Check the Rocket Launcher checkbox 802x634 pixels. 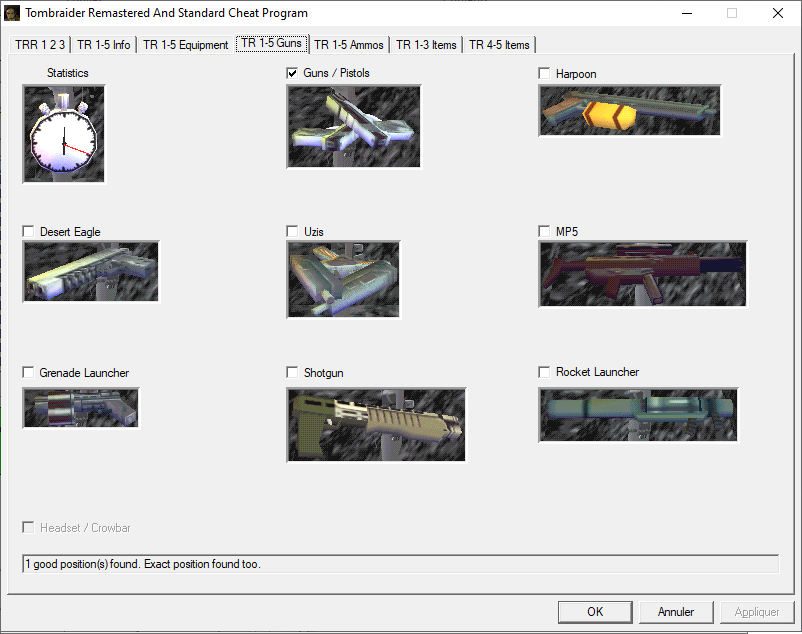[x=544, y=372]
